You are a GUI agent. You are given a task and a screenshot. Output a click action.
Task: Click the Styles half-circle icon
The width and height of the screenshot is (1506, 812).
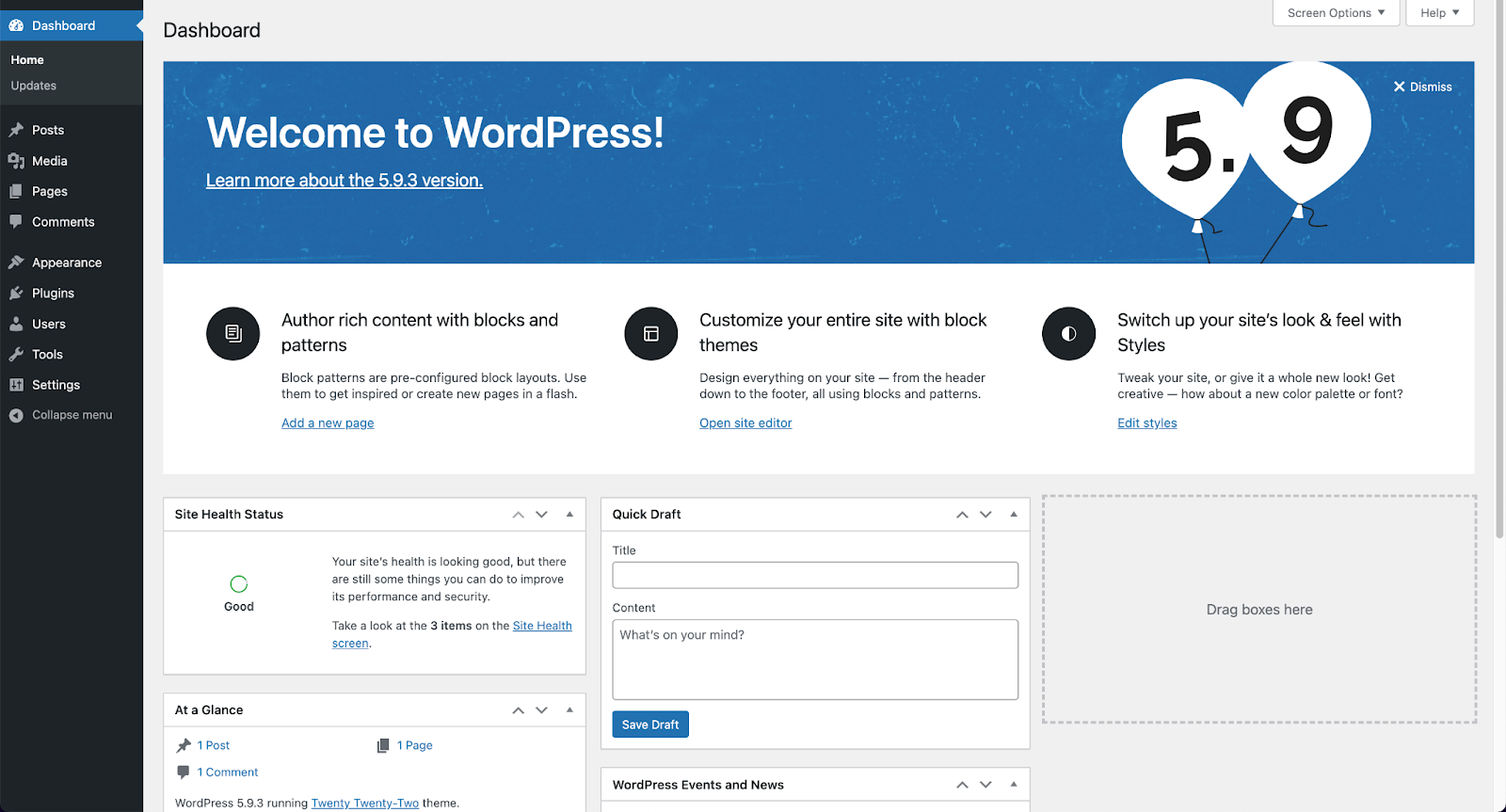[x=1069, y=333]
